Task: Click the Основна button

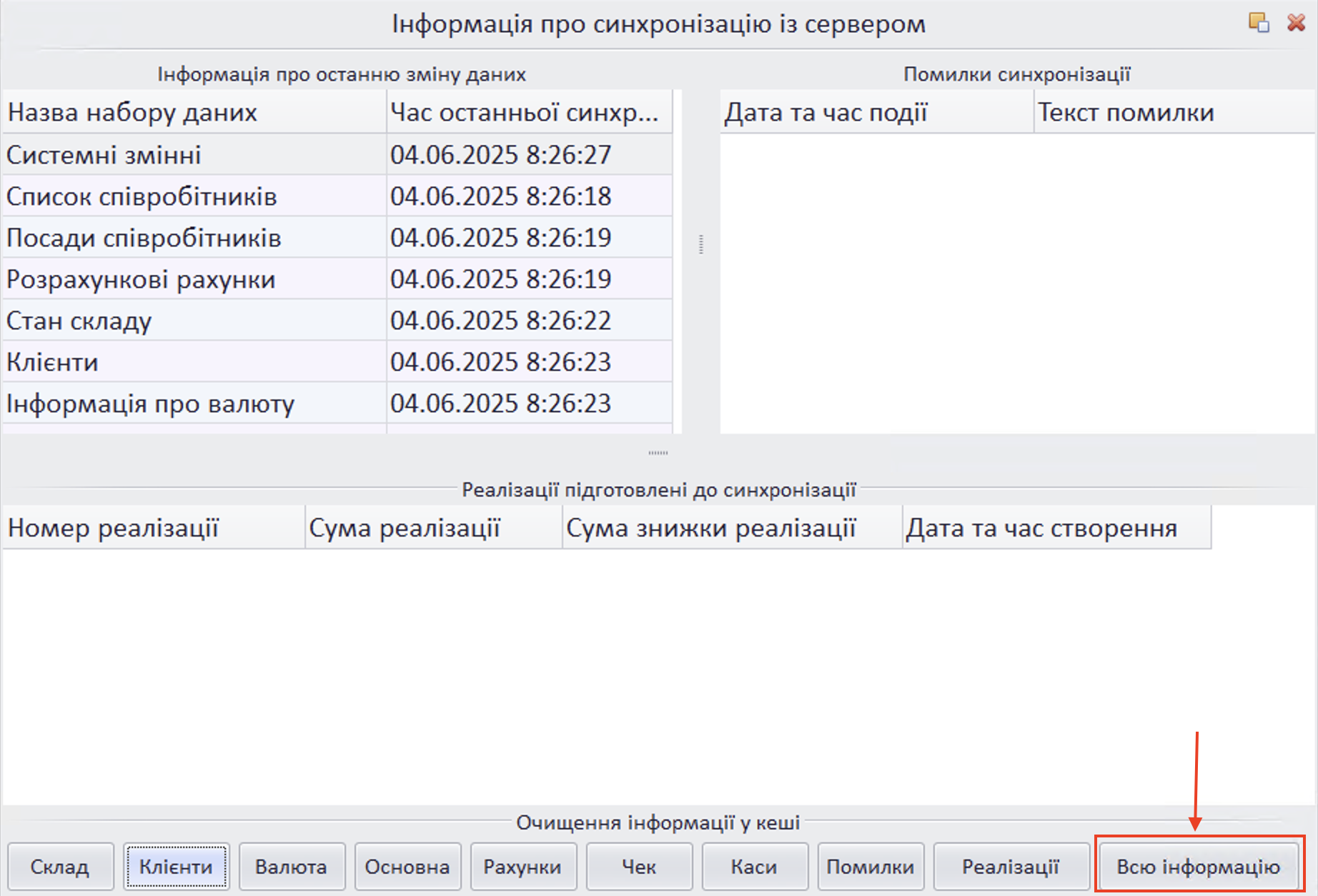Action: pyautogui.click(x=407, y=867)
